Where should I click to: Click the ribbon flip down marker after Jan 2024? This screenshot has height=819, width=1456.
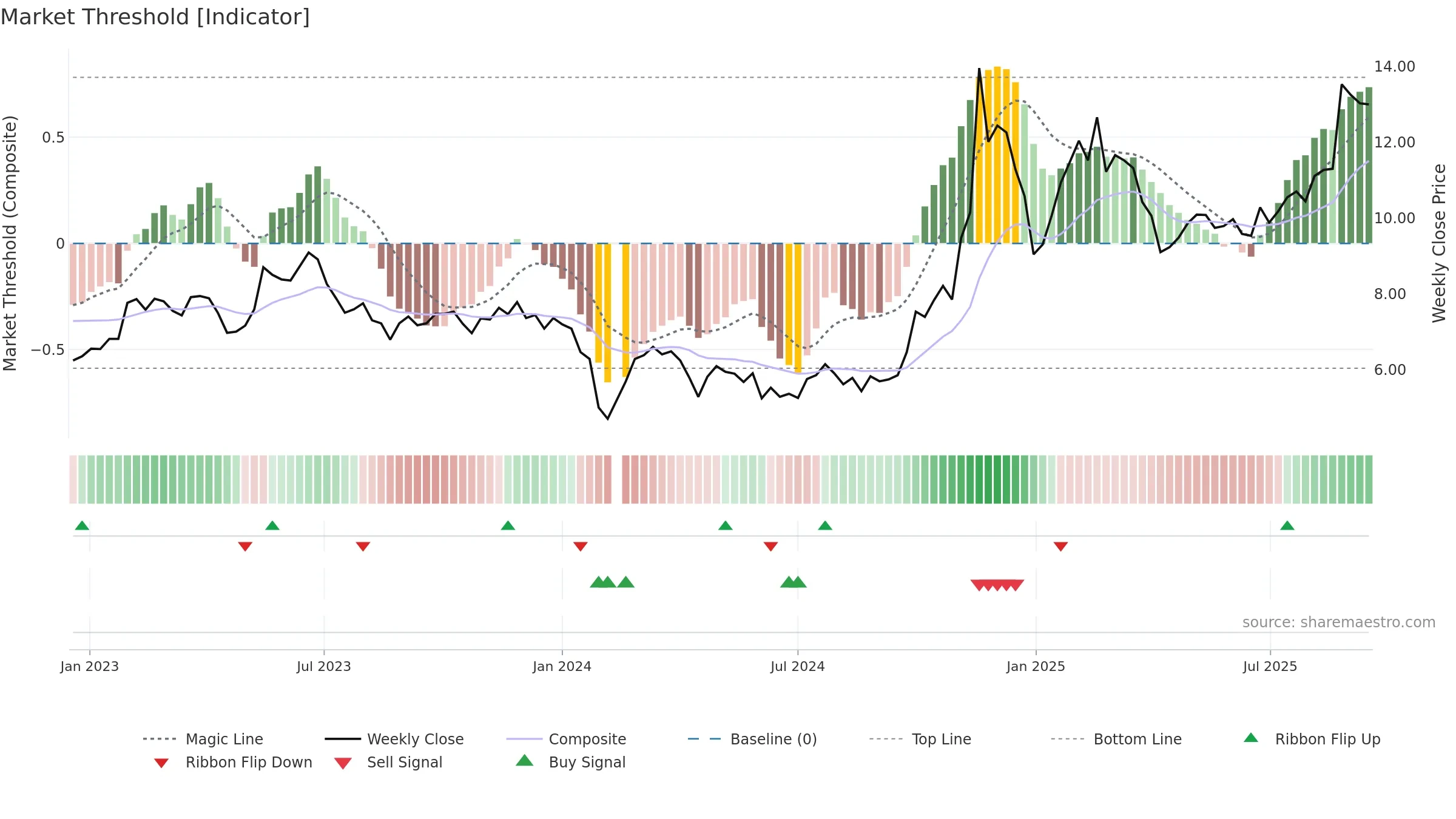[x=581, y=547]
